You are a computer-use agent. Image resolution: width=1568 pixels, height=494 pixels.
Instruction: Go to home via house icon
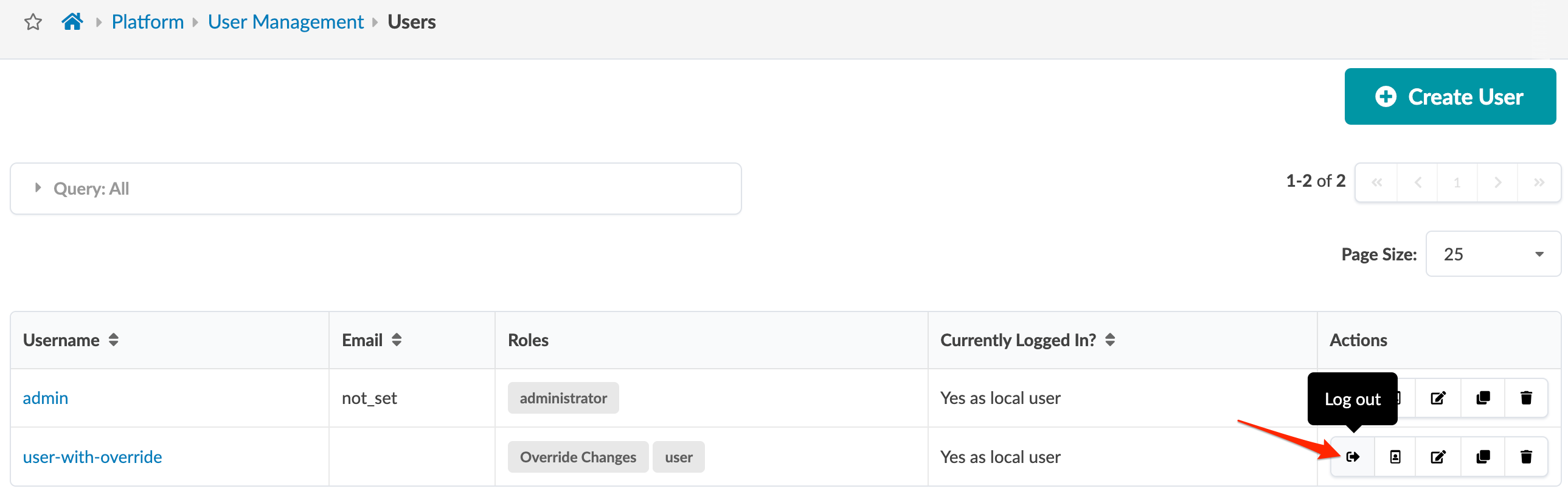(x=72, y=22)
